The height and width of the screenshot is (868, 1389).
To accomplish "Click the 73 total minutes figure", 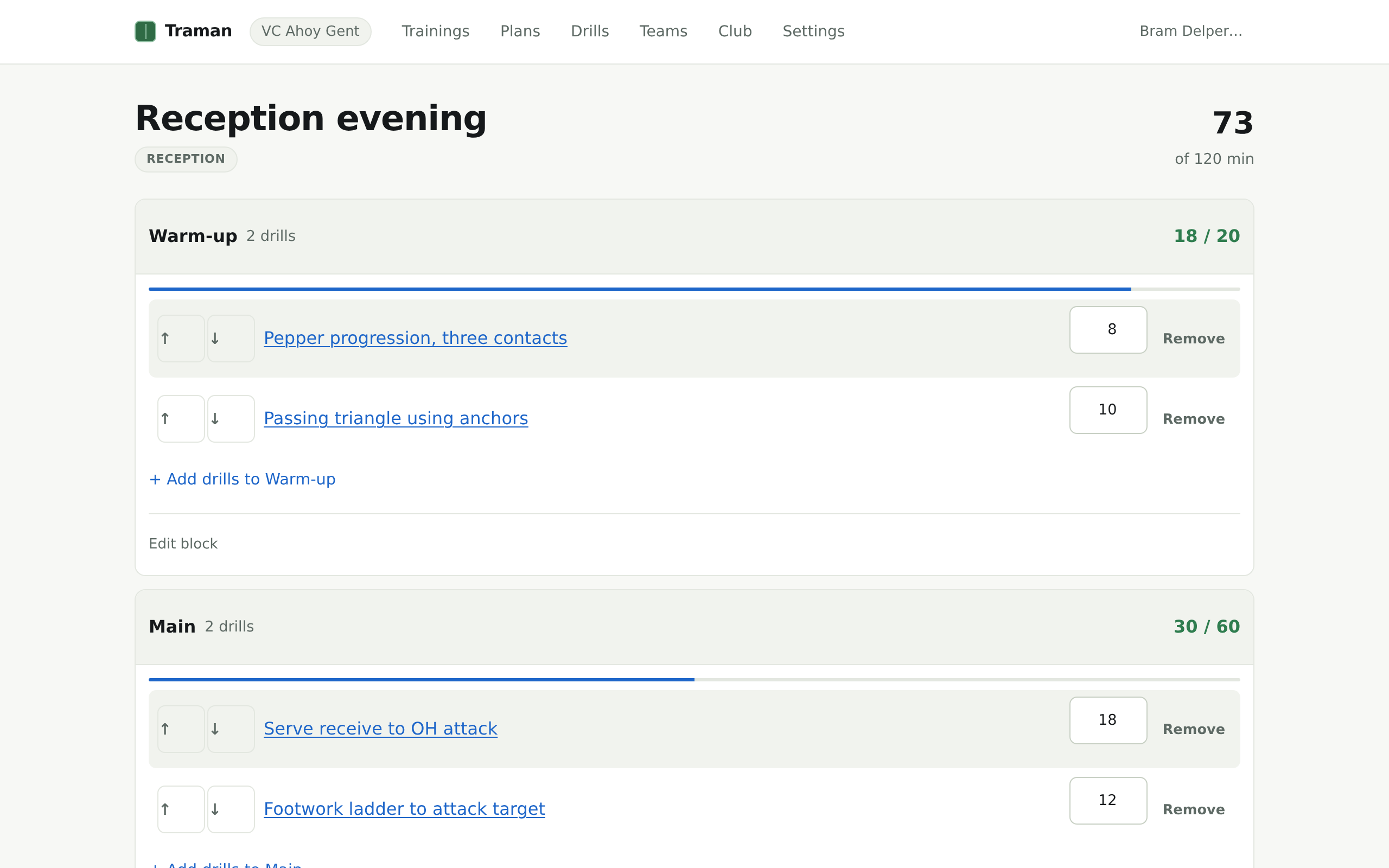I will 1232,123.
